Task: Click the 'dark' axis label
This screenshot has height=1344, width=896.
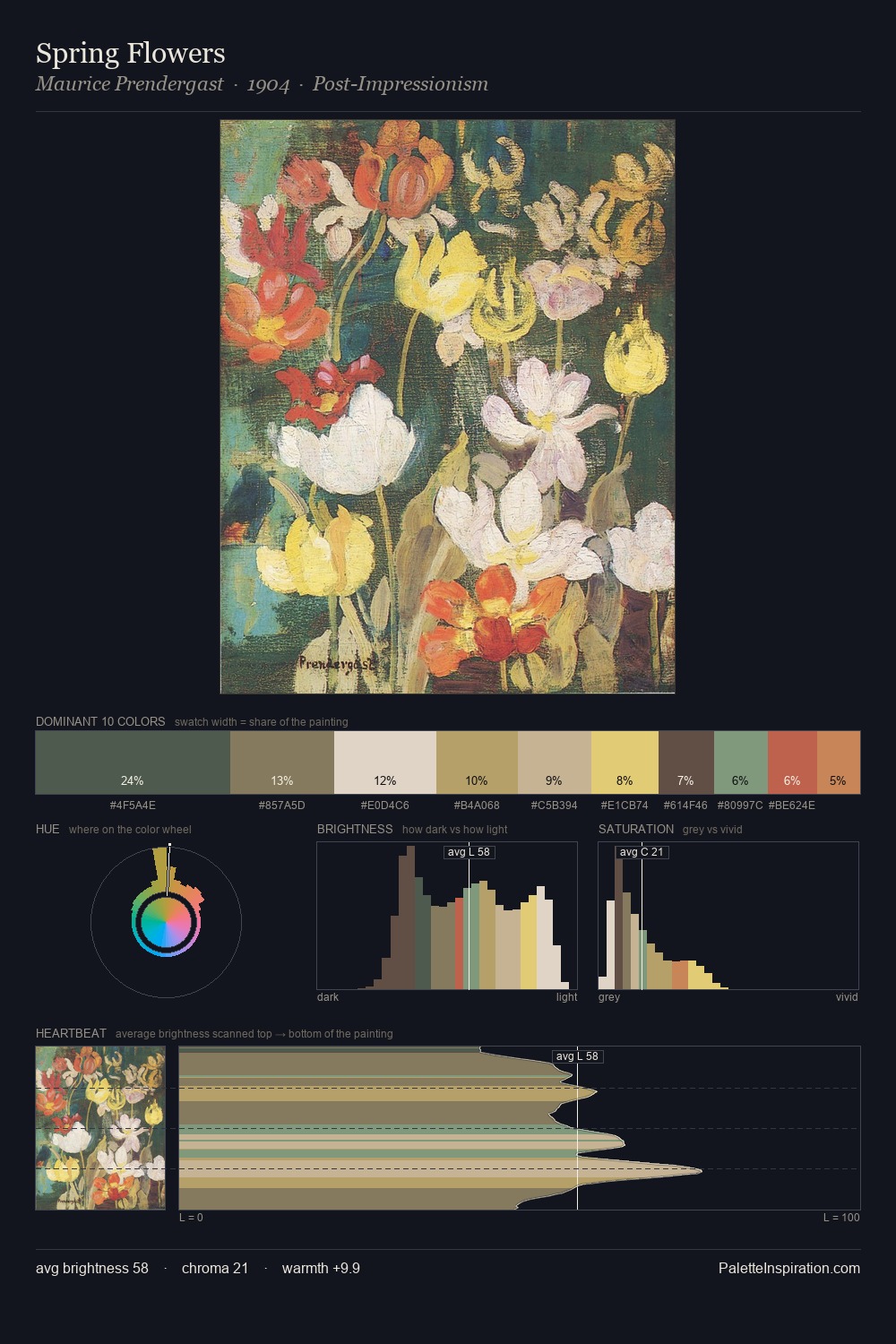Action: point(328,997)
